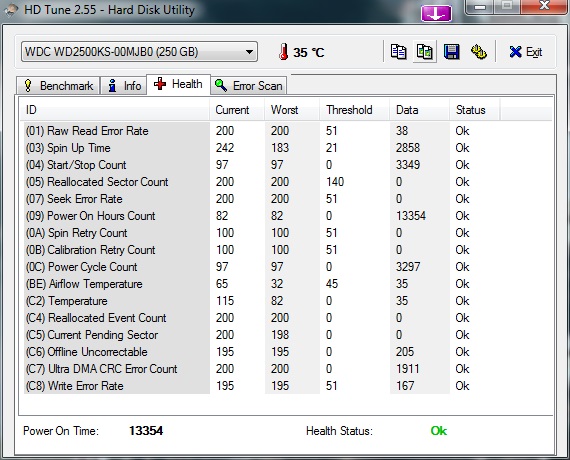
Task: Click the copy screenshot toolbar icon
Action: pyautogui.click(x=425, y=52)
